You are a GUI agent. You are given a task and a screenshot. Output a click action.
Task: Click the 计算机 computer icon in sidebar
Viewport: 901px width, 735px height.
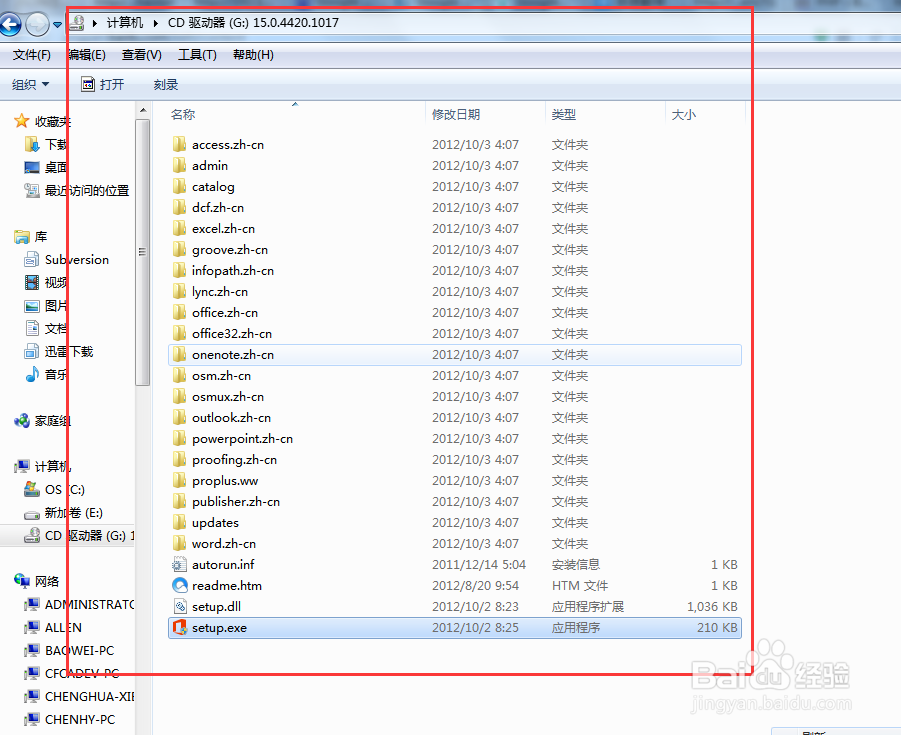[22, 466]
